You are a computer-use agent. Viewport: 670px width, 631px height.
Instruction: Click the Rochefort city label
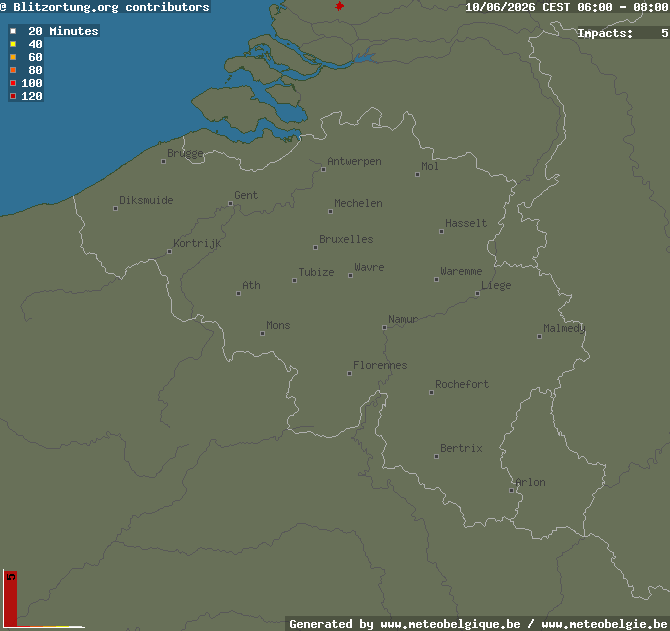462,384
